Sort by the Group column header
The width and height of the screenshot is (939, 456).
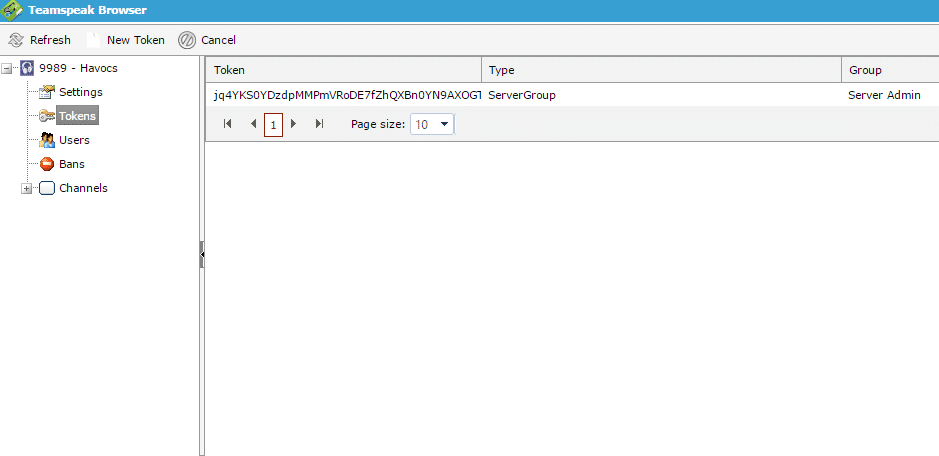click(890, 70)
